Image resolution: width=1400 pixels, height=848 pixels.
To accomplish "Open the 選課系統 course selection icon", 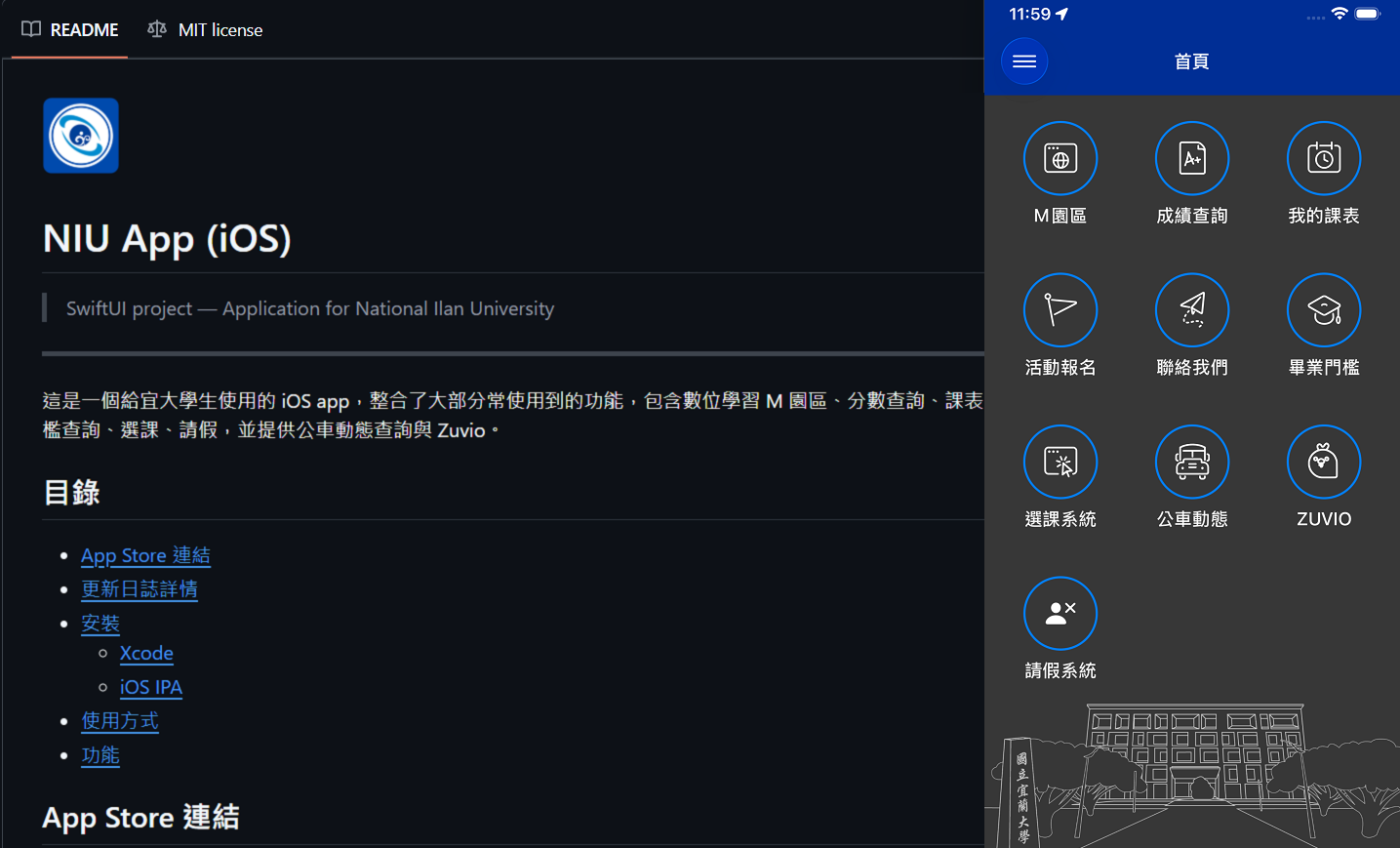I will [1060, 462].
